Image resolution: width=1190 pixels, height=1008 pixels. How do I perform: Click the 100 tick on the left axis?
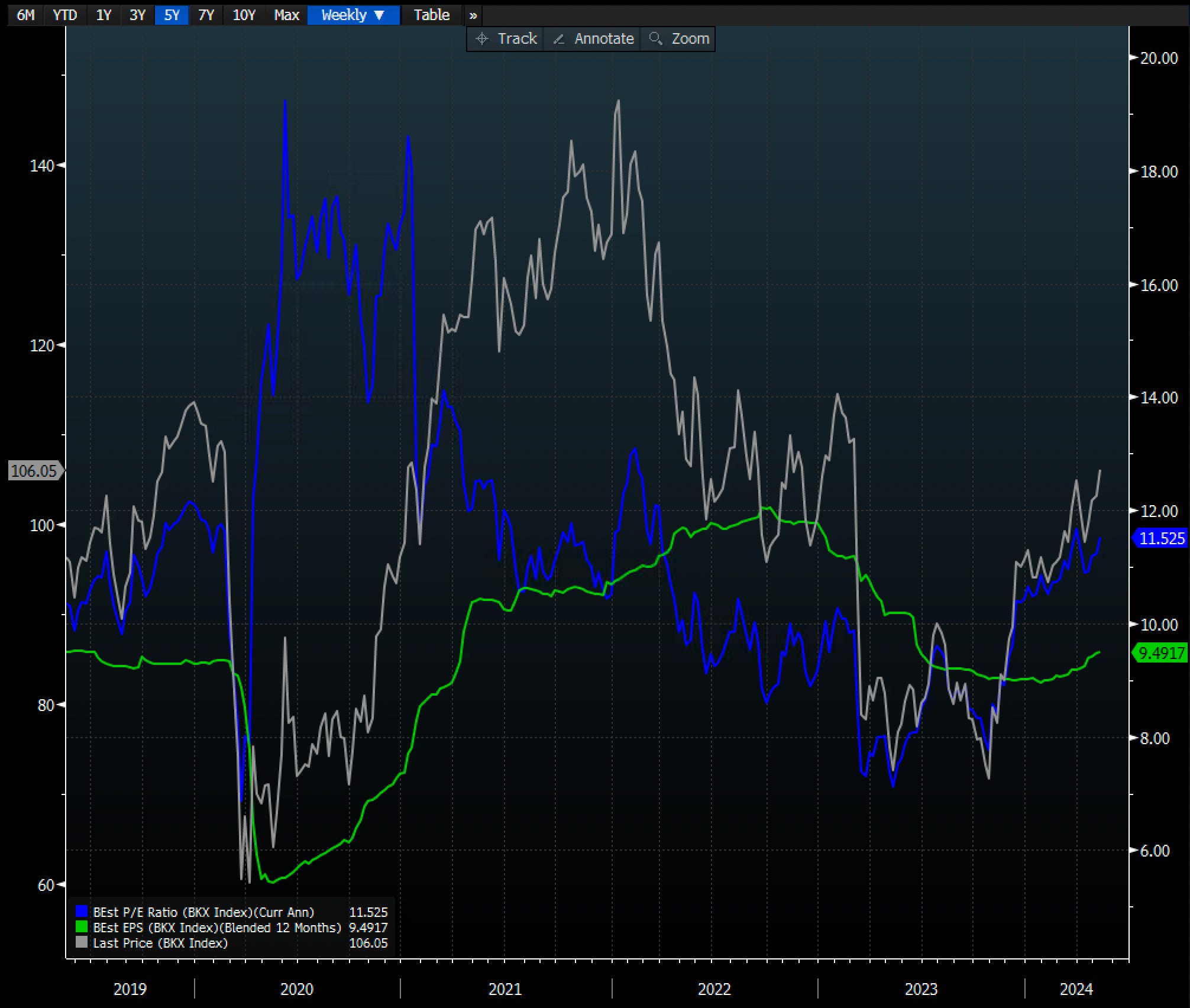[42, 525]
